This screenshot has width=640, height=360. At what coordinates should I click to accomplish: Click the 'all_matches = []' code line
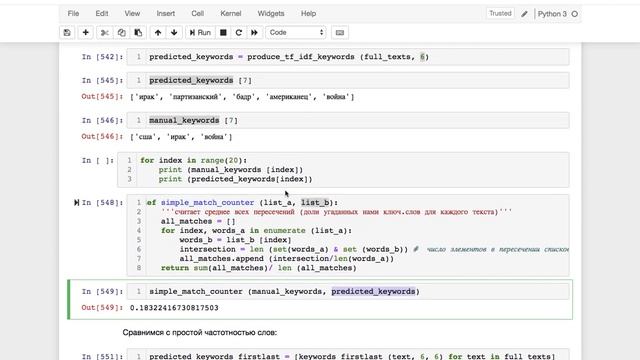(198, 221)
